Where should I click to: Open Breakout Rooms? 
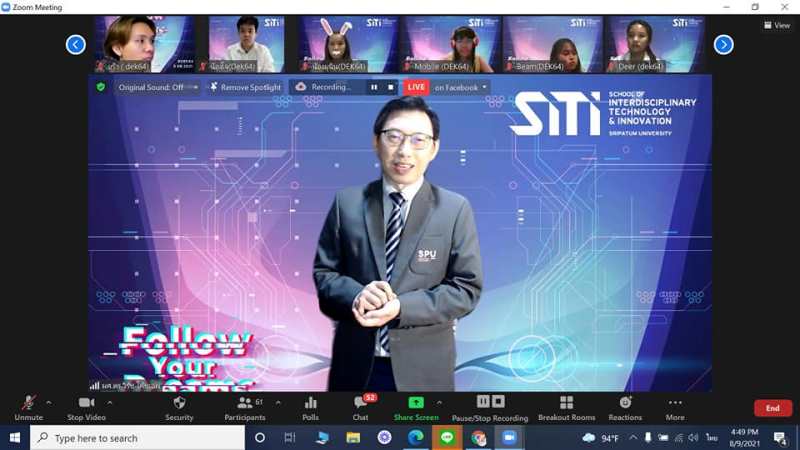pyautogui.click(x=566, y=407)
